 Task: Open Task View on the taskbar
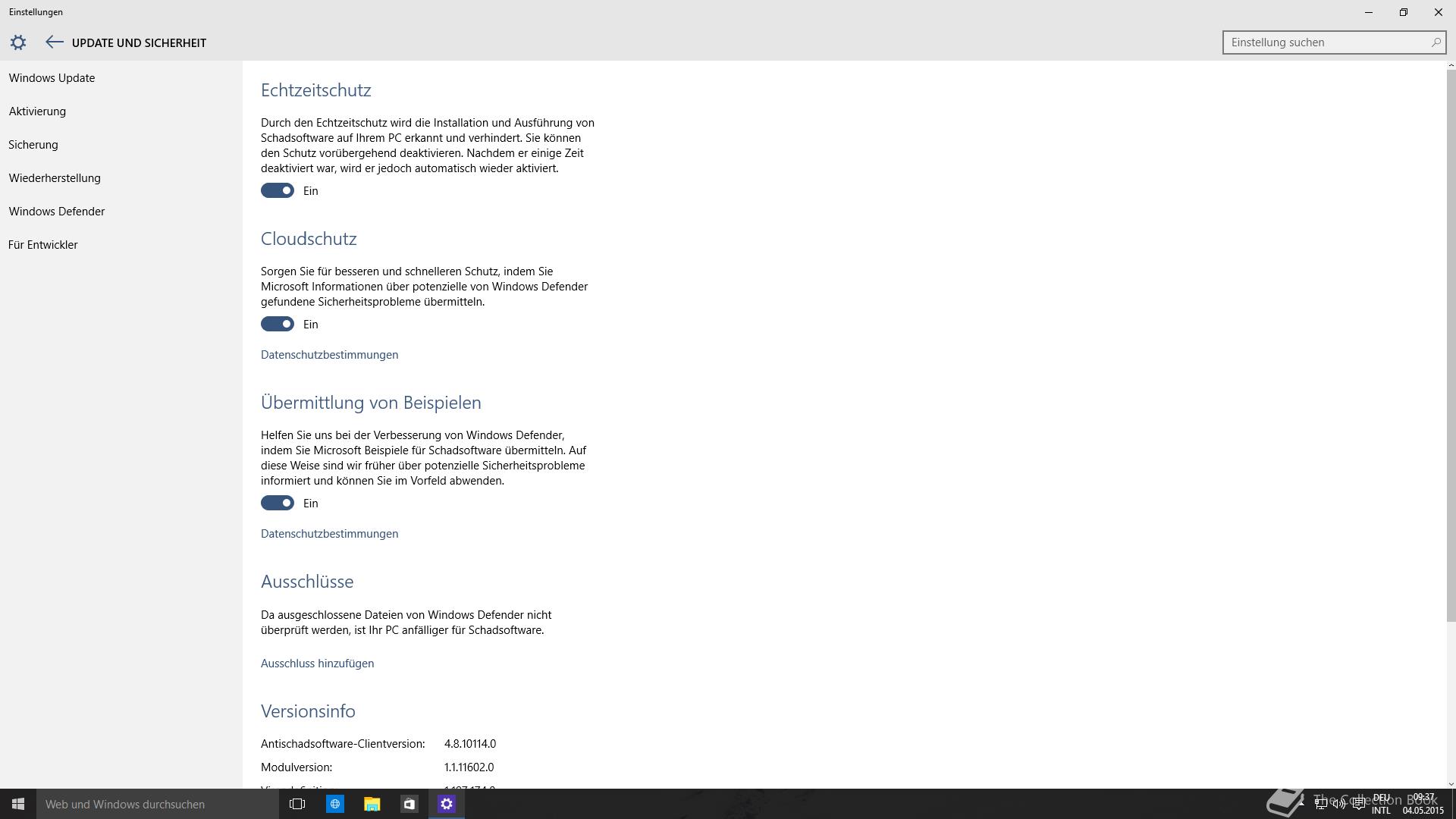tap(297, 804)
